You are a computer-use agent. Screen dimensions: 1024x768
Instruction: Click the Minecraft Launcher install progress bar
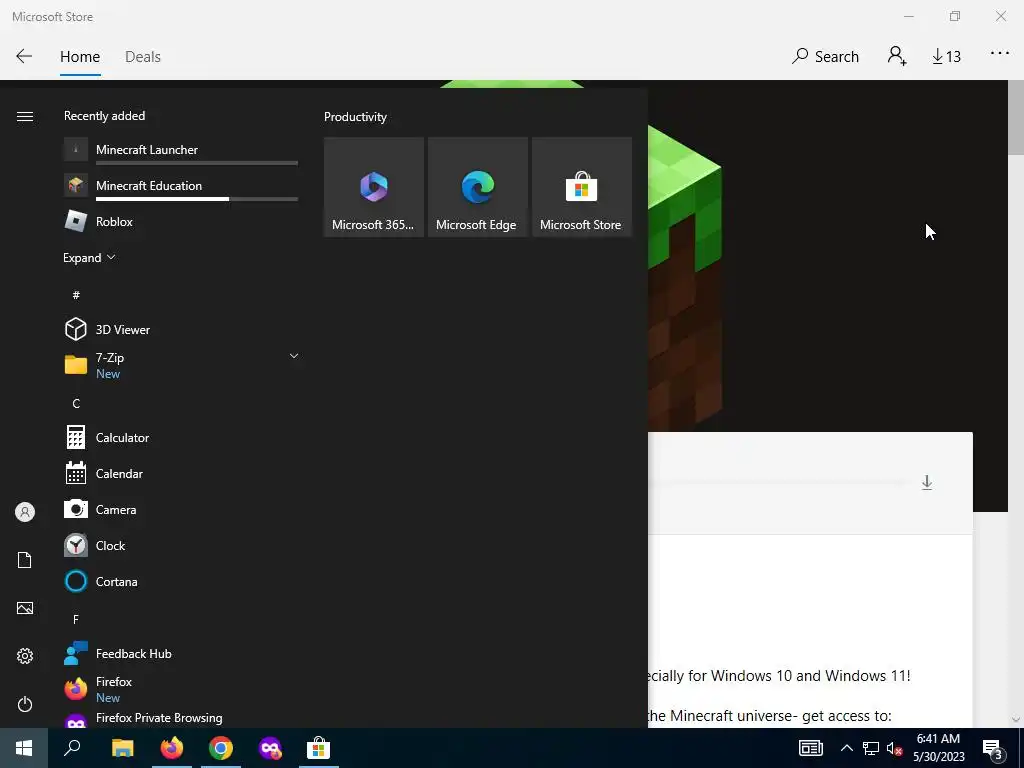(x=197, y=163)
